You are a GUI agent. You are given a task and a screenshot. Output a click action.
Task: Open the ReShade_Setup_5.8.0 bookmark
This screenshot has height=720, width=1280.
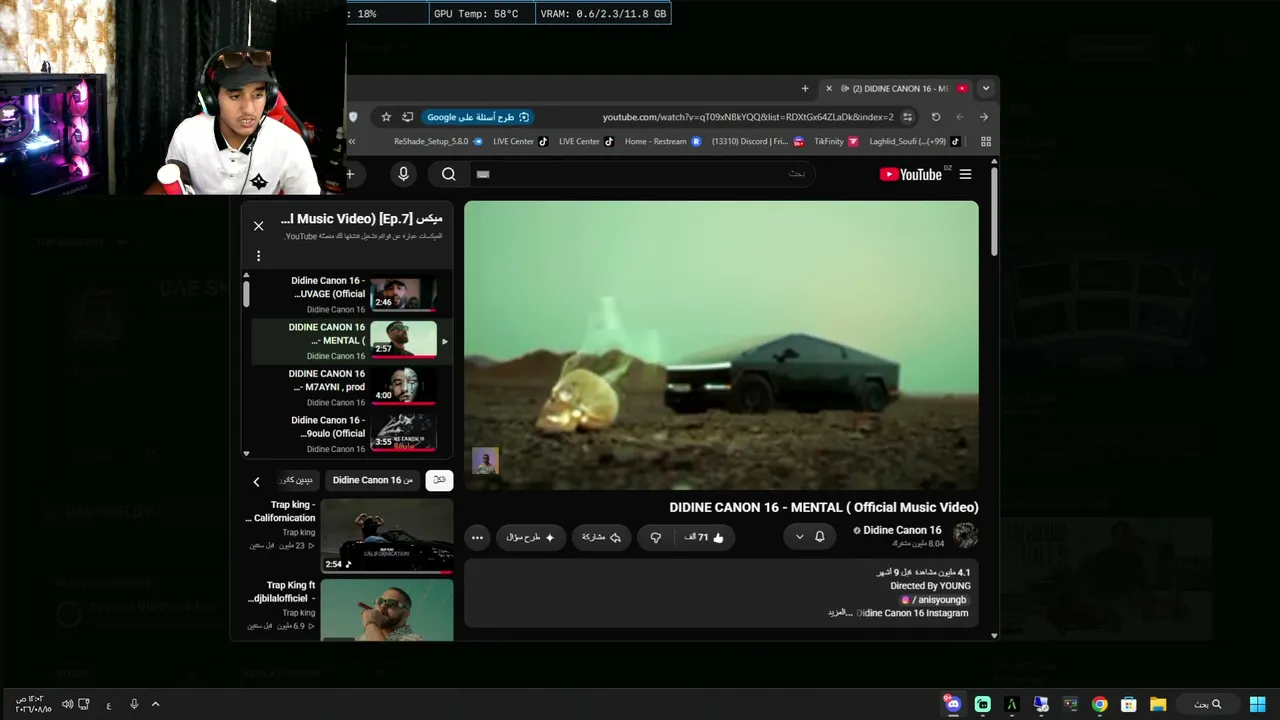(x=439, y=142)
